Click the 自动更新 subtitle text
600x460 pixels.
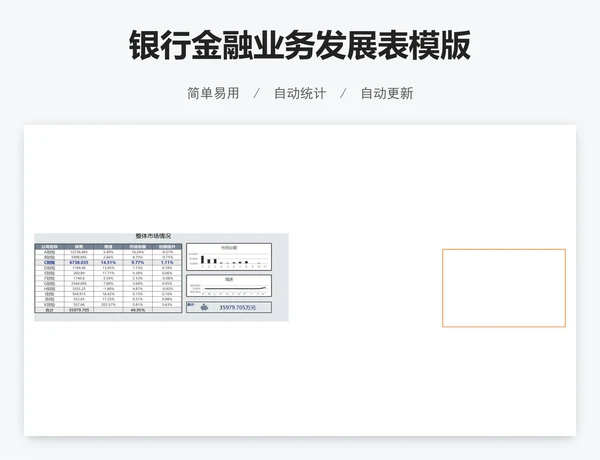point(387,93)
